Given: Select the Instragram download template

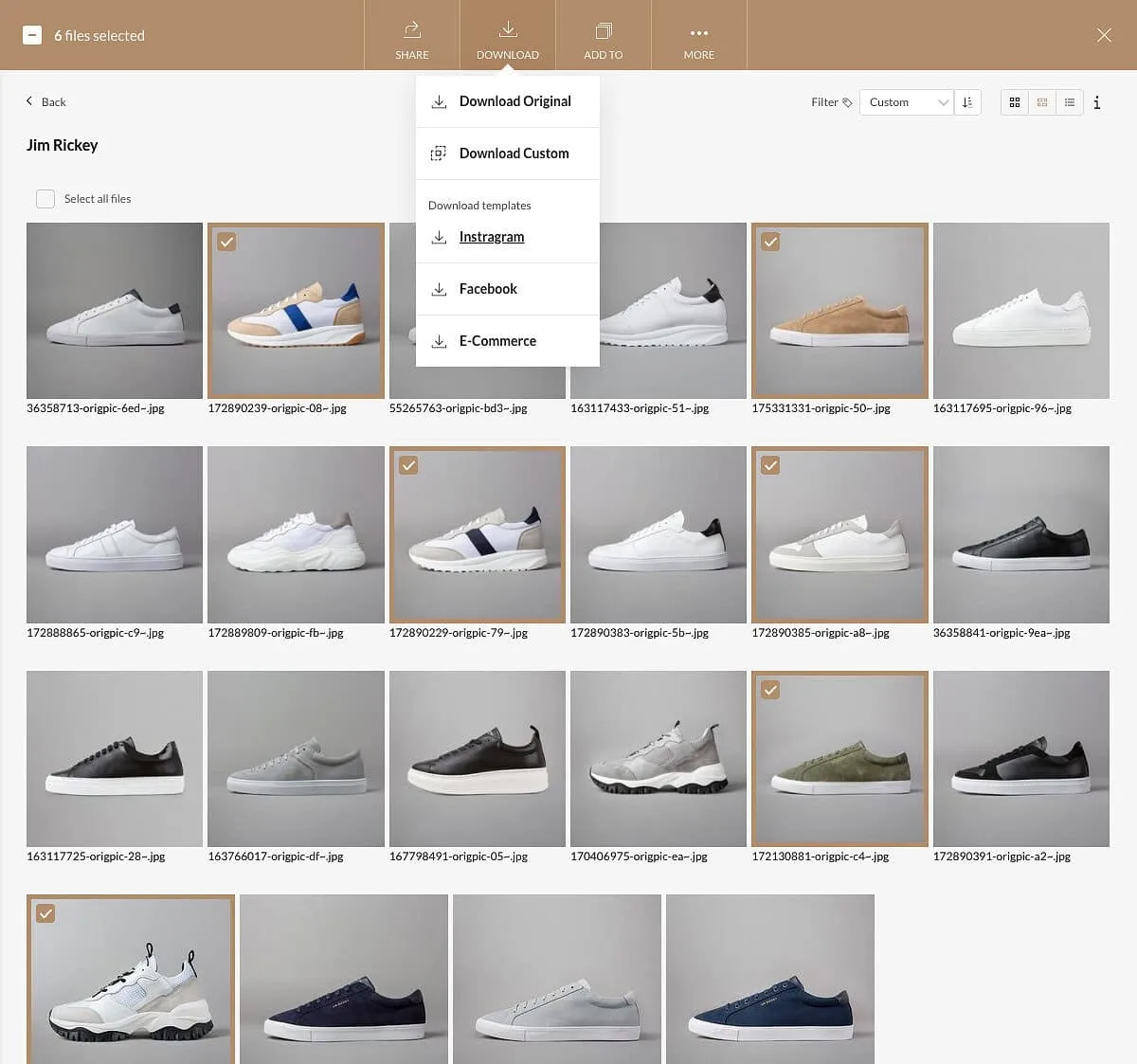Looking at the screenshot, I should pos(508,237).
